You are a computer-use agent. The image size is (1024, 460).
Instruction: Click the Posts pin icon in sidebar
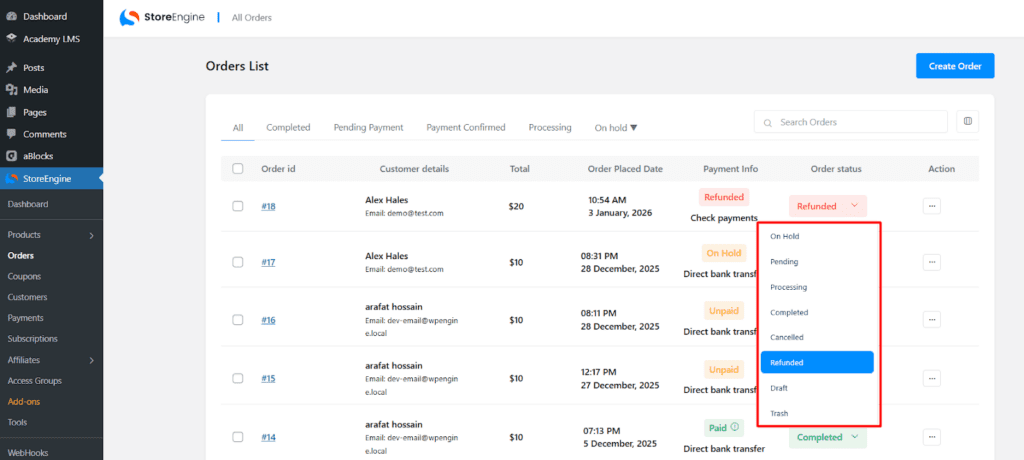click(11, 68)
